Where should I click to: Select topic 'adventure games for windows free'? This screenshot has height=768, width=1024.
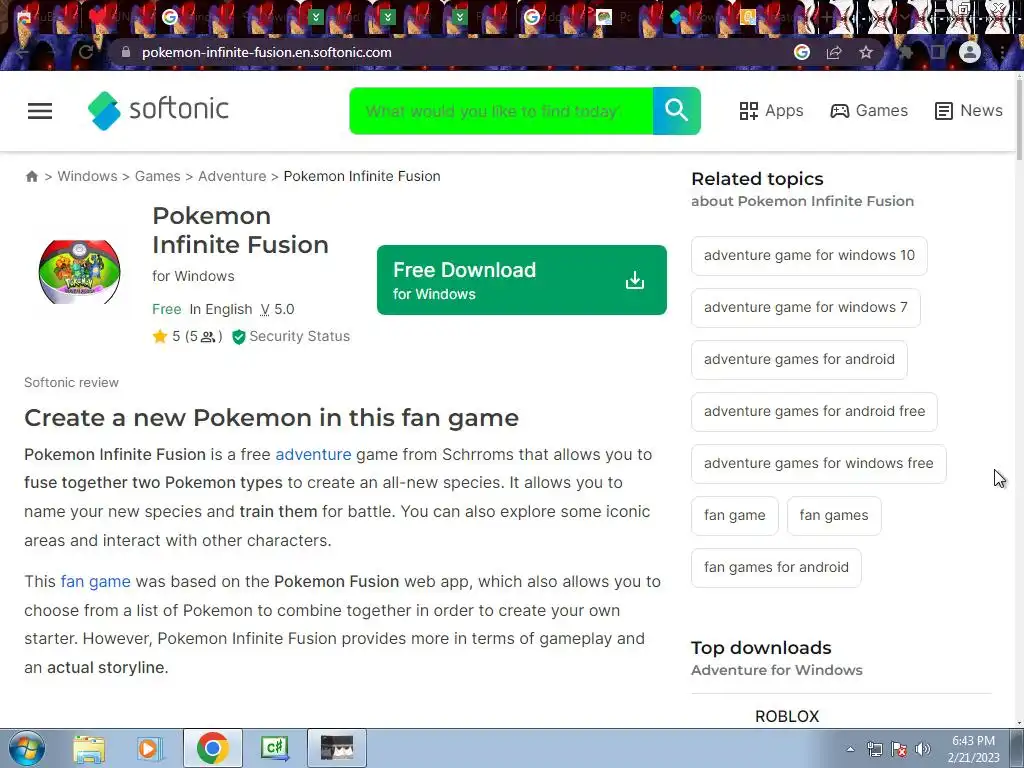click(819, 464)
